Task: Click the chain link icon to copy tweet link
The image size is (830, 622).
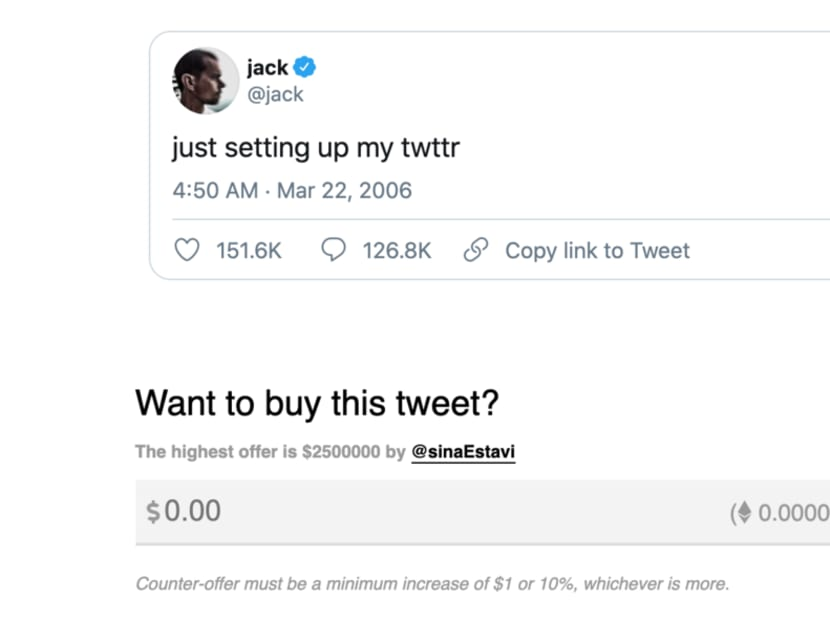Action: point(475,250)
